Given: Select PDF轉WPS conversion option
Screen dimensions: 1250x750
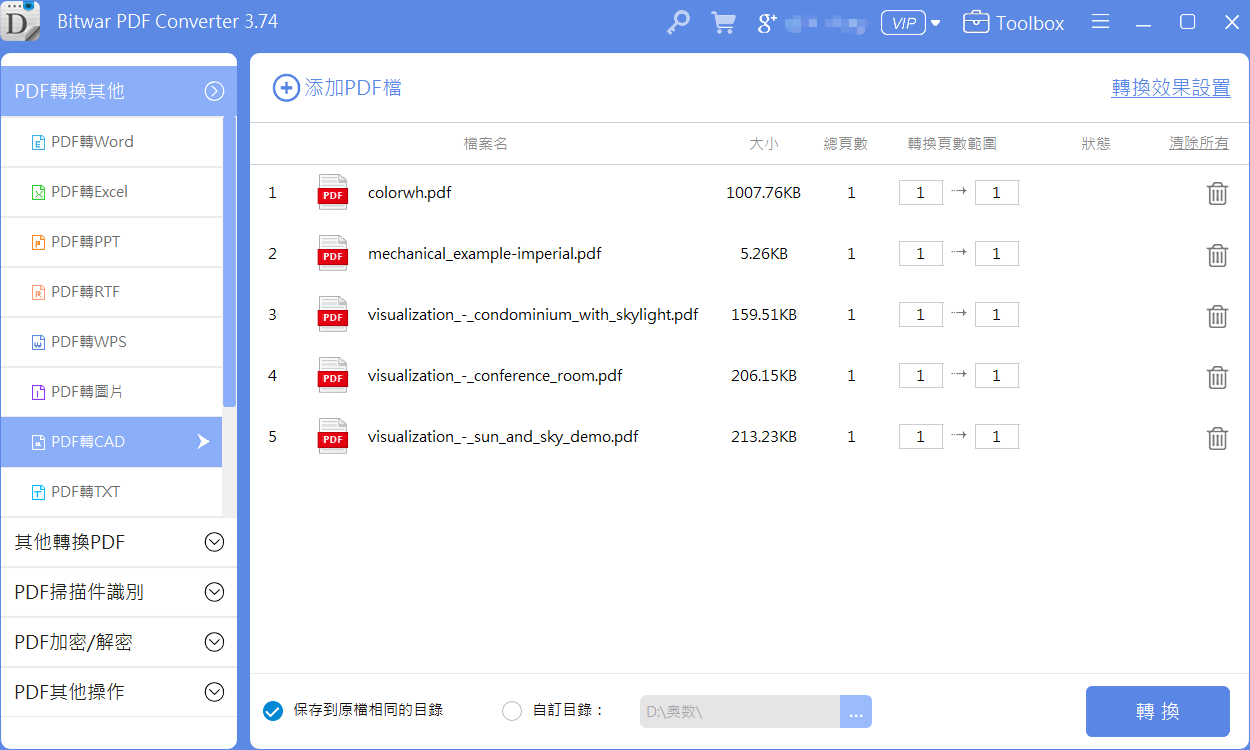Looking at the screenshot, I should [111, 342].
